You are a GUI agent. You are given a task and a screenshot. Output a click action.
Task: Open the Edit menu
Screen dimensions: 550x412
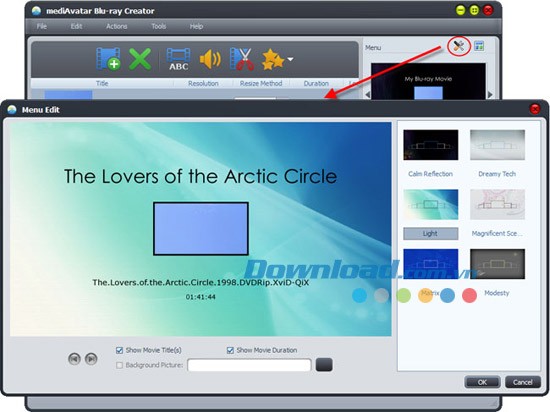click(x=76, y=26)
